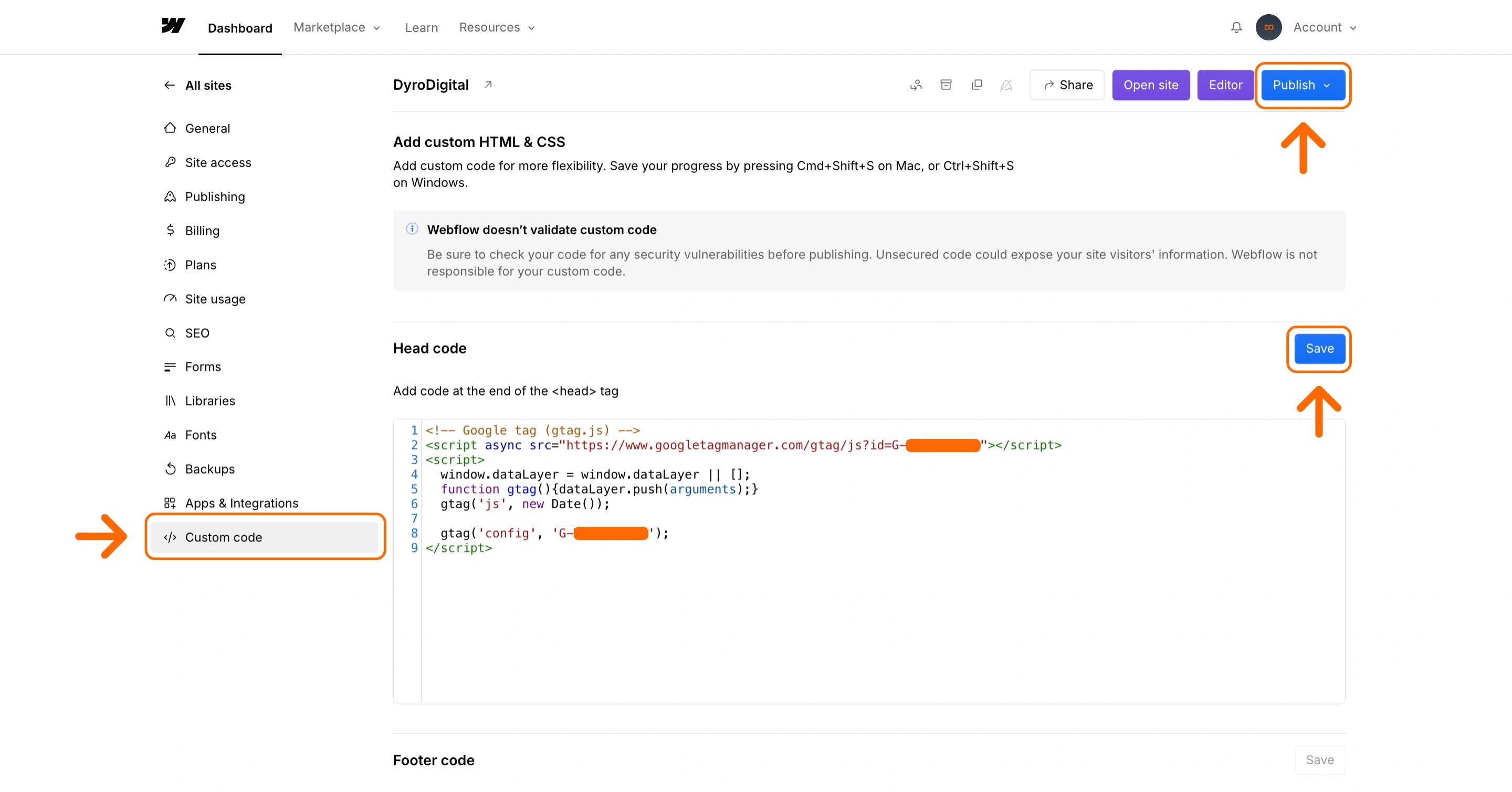Click the Webflow logo
The height and width of the screenshot is (792, 1512).
(173, 26)
